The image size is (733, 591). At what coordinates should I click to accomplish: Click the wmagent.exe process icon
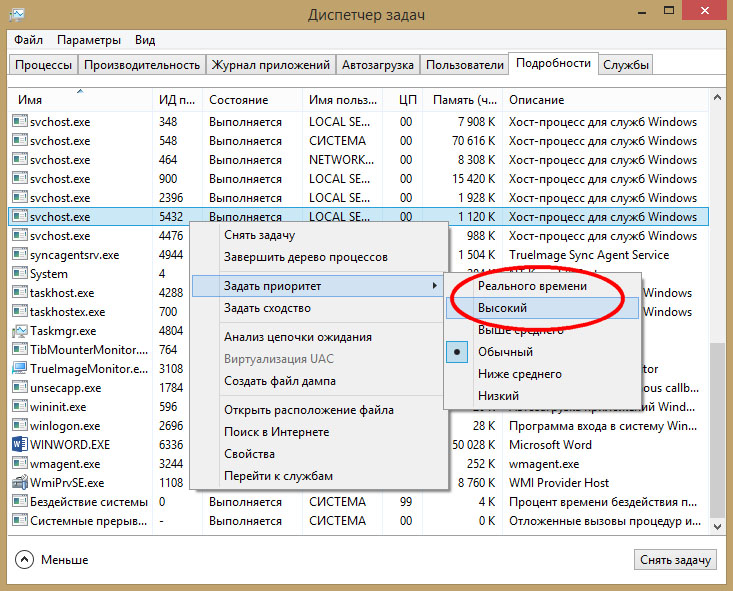pyautogui.click(x=20, y=463)
